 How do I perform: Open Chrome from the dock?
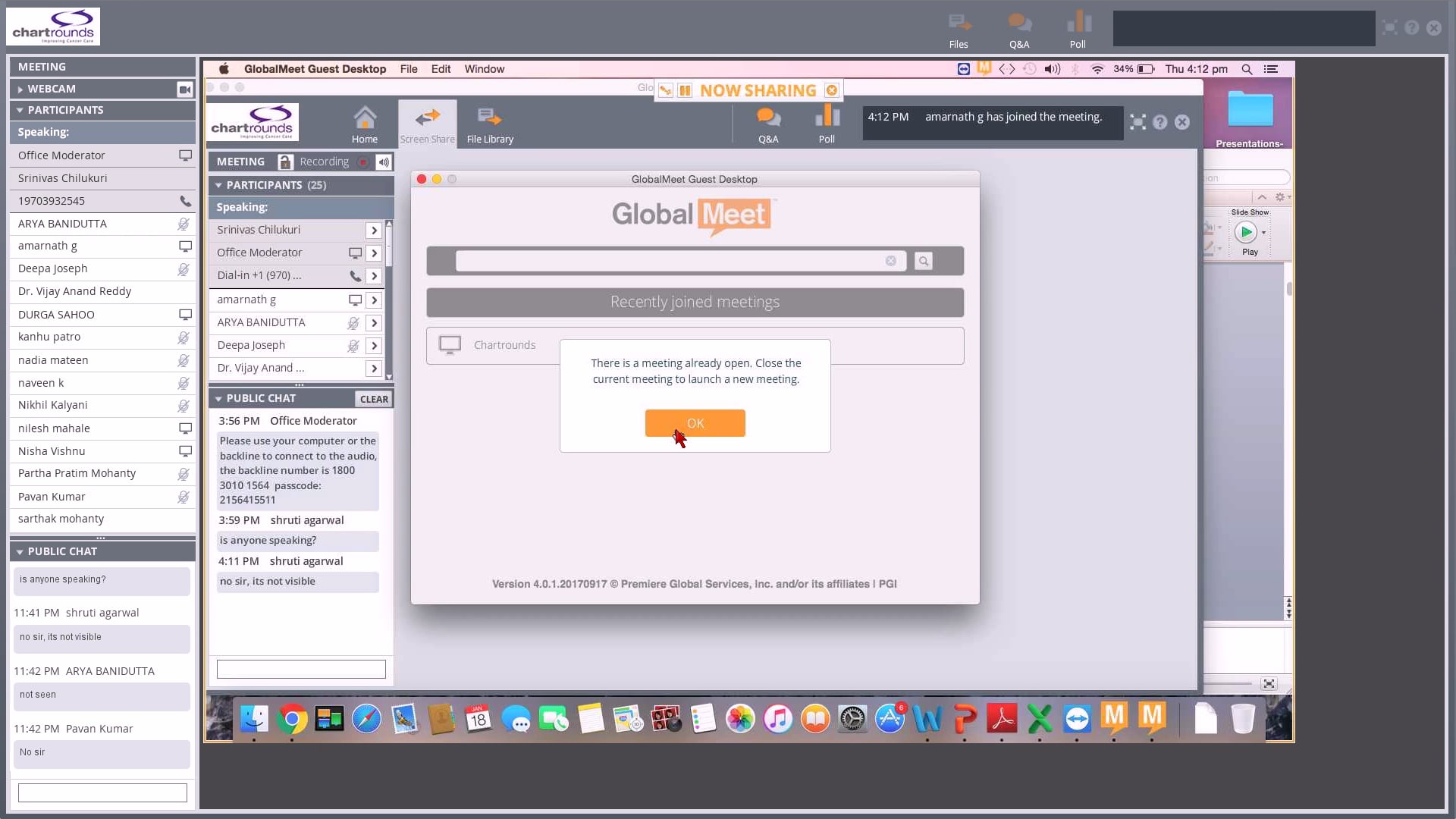point(292,718)
